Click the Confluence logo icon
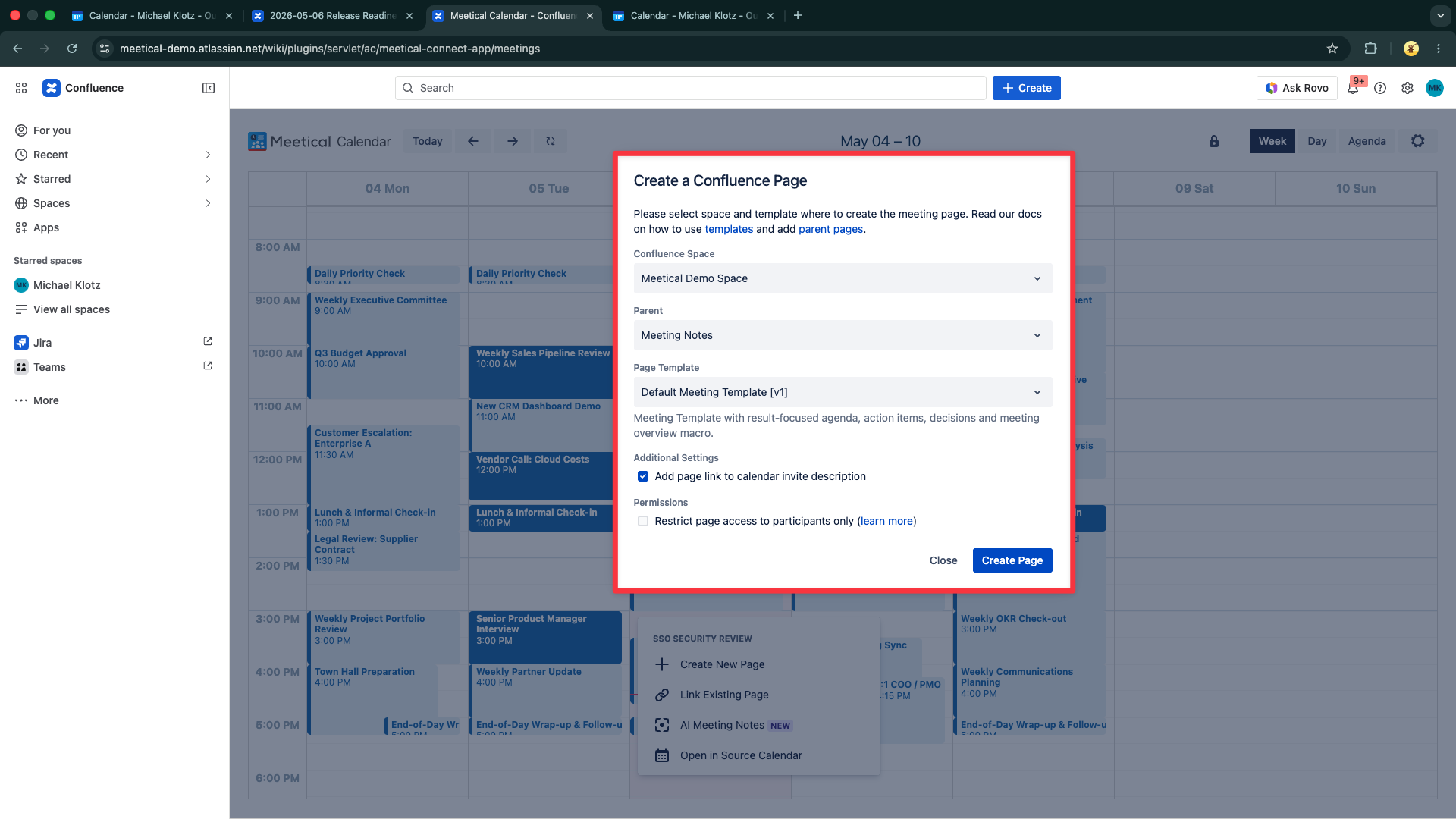This screenshot has height=819, width=1456. (x=51, y=88)
